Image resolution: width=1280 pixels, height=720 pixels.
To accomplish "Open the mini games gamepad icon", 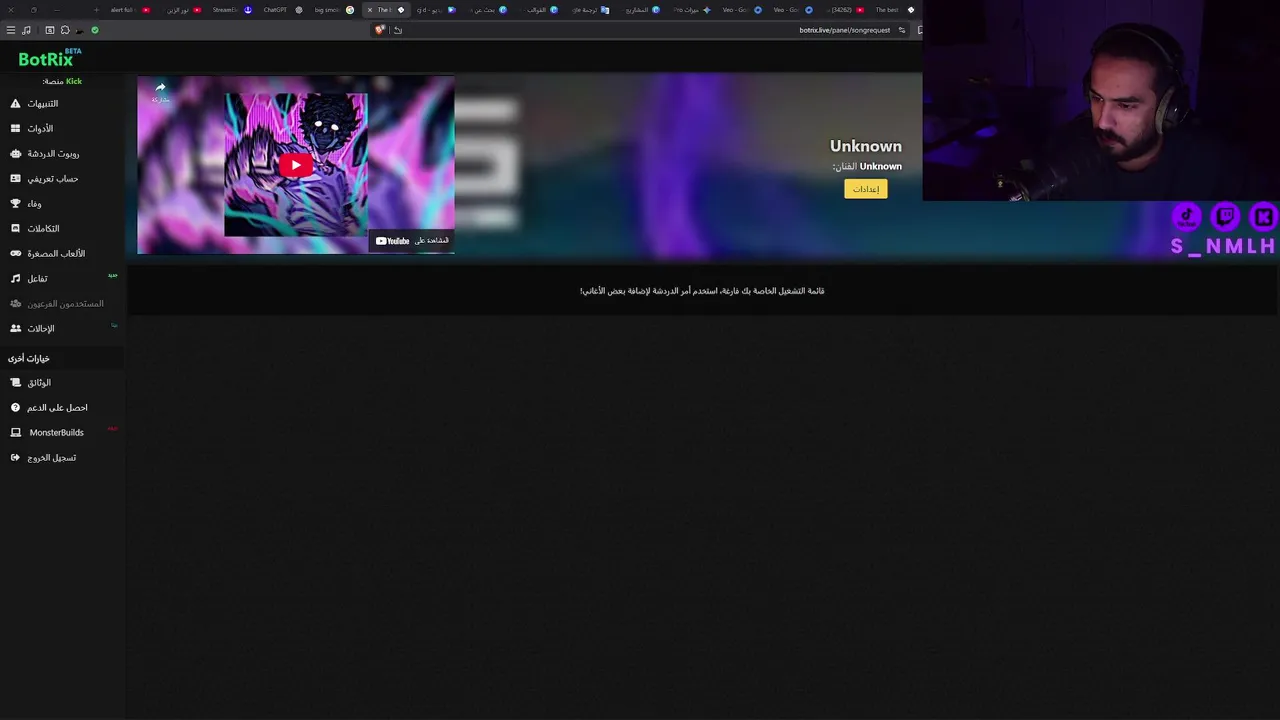I will (15, 254).
